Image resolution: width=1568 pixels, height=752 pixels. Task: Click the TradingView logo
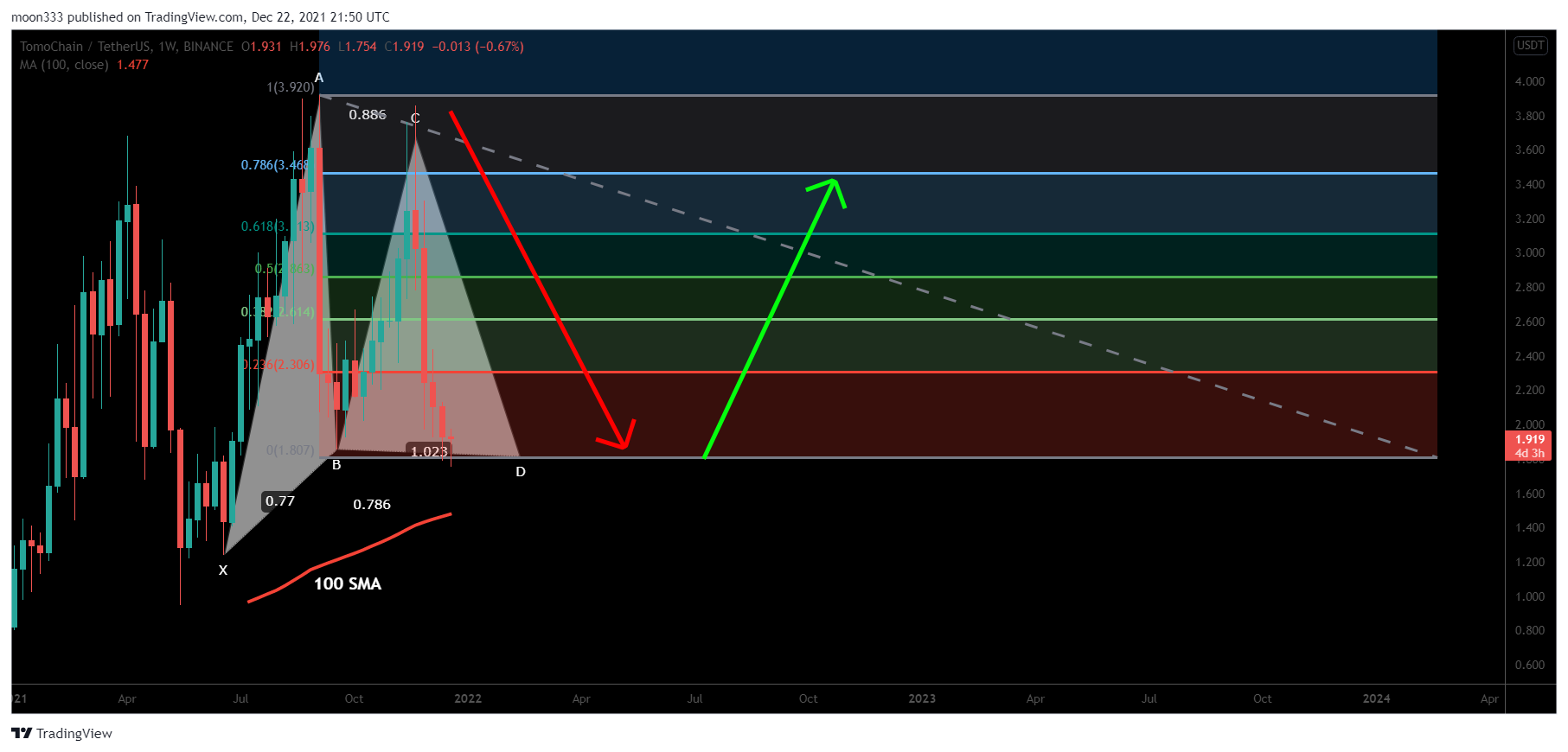[61, 734]
